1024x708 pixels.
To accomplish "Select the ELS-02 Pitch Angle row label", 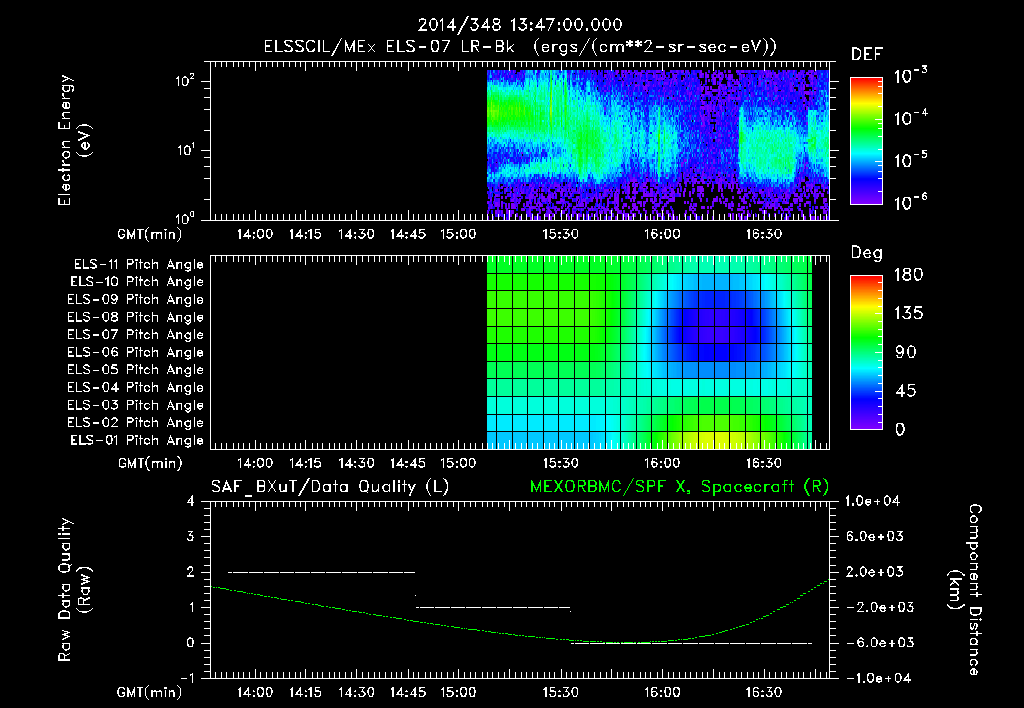I will 136,423.
